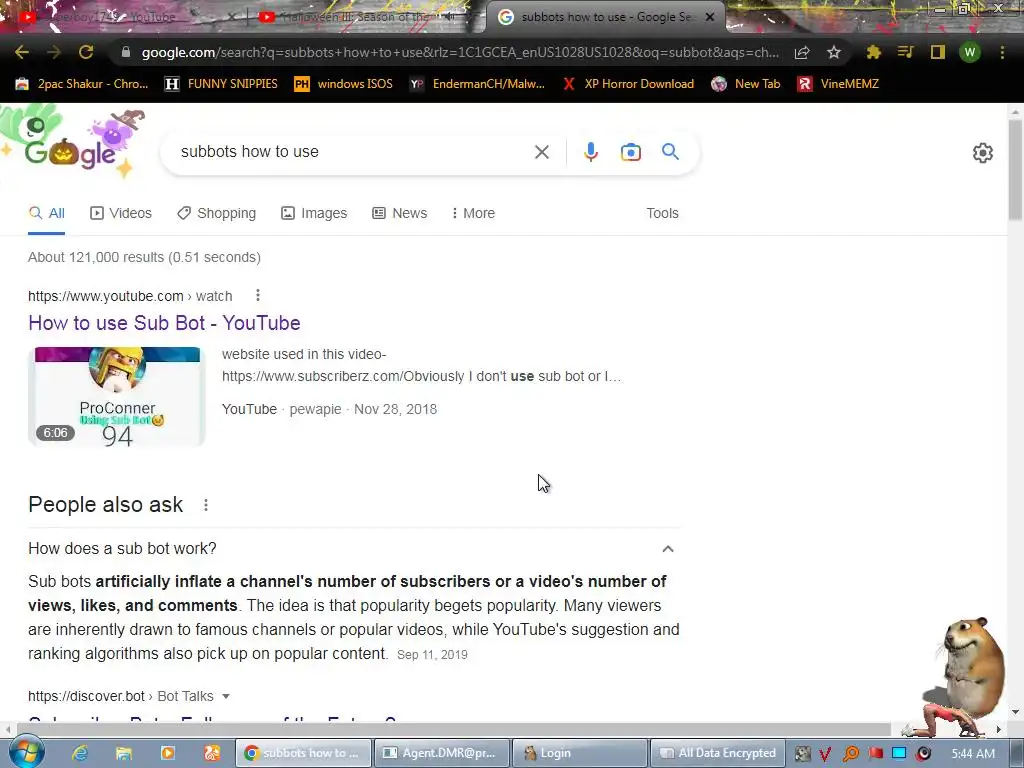Switch to the Videos results tab
Screen dimensions: 1024x768
121,213
